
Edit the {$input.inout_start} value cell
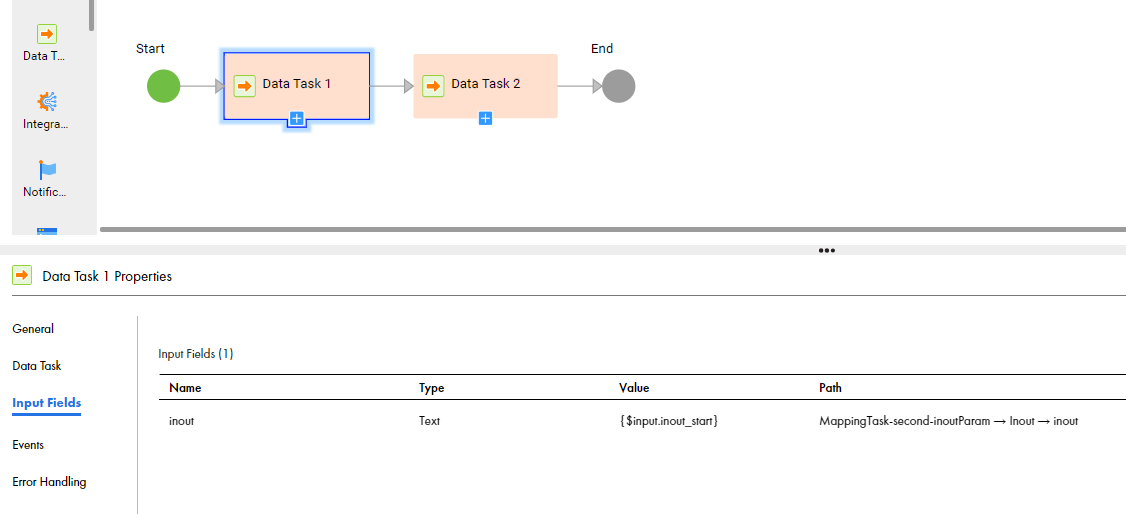coord(669,421)
